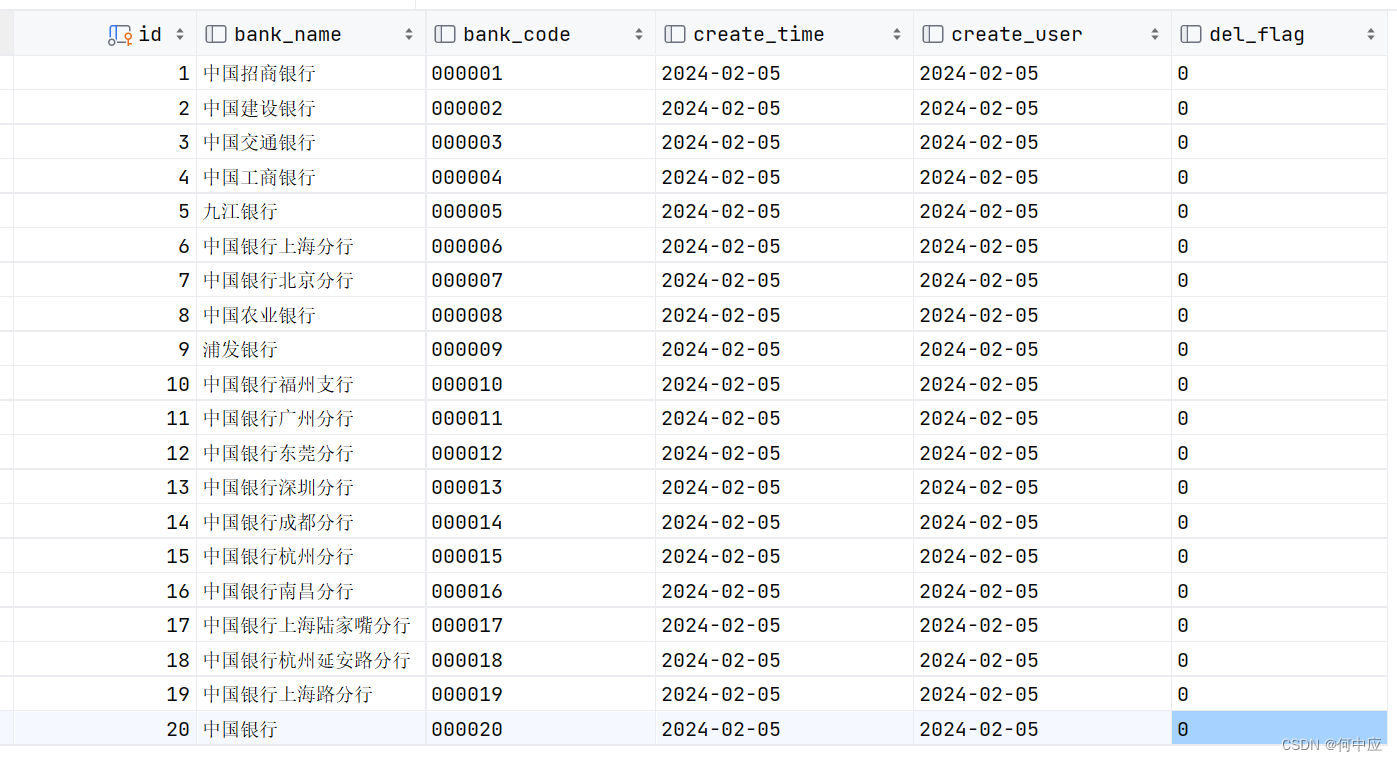Select bank_code cell 000017
This screenshot has width=1397, height=761.
click(x=541, y=625)
